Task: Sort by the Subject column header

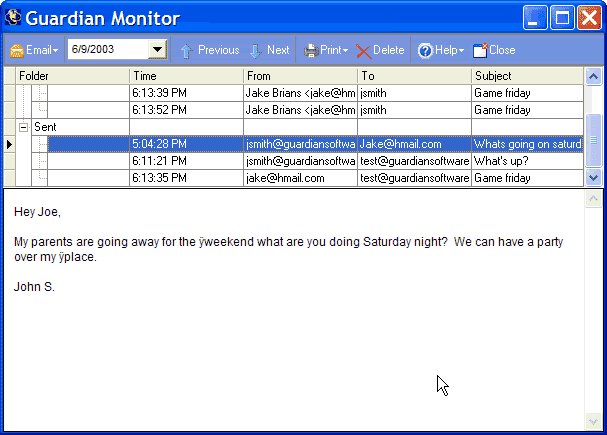Action: pos(527,76)
